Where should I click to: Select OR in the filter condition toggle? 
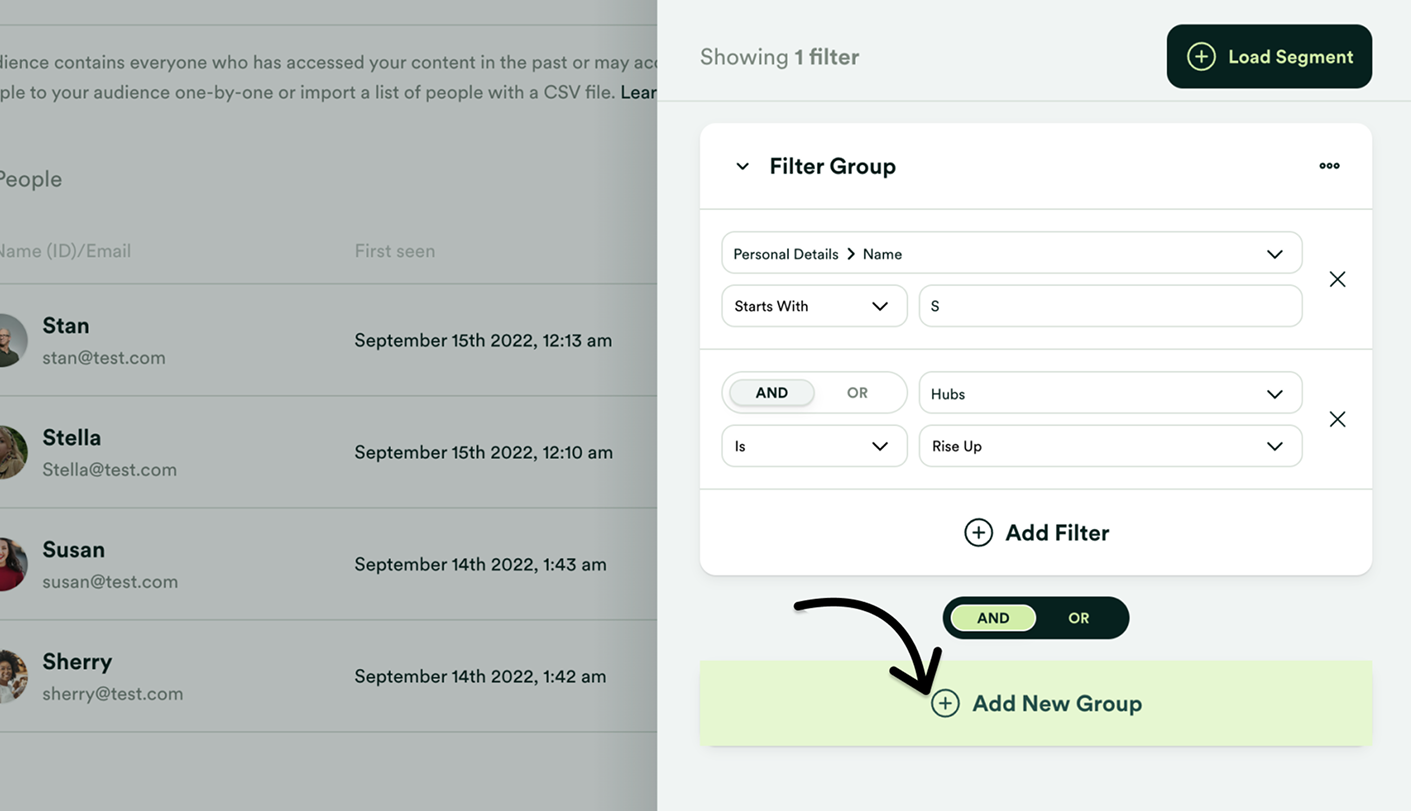point(856,392)
